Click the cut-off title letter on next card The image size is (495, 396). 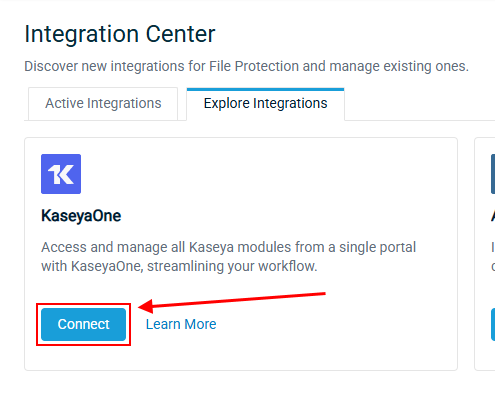[x=493, y=216]
